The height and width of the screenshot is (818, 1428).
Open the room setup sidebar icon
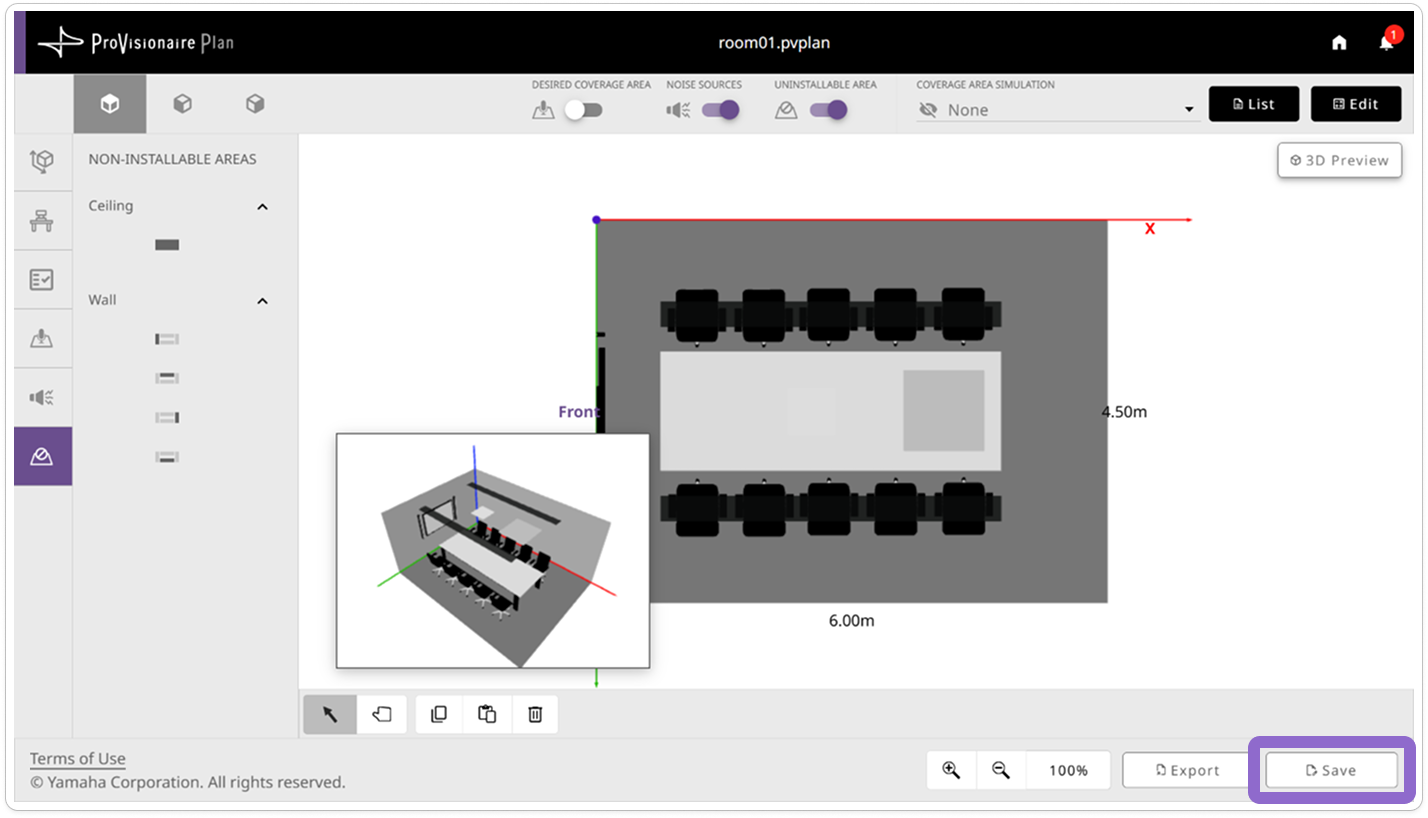42,161
